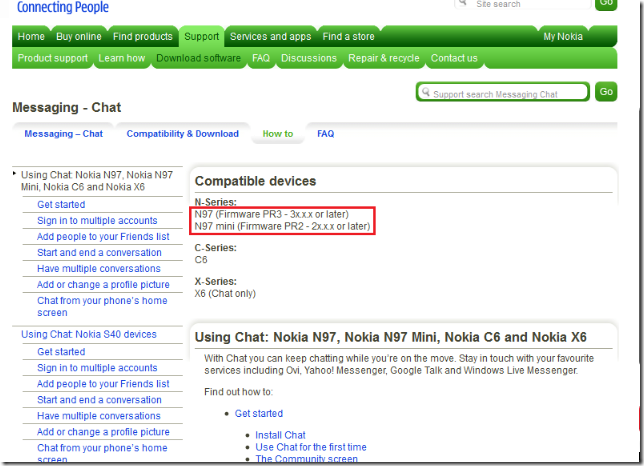This screenshot has height=466, width=644.
Task: Open Chat from phone's home screen, N97 section
Action: [102, 306]
